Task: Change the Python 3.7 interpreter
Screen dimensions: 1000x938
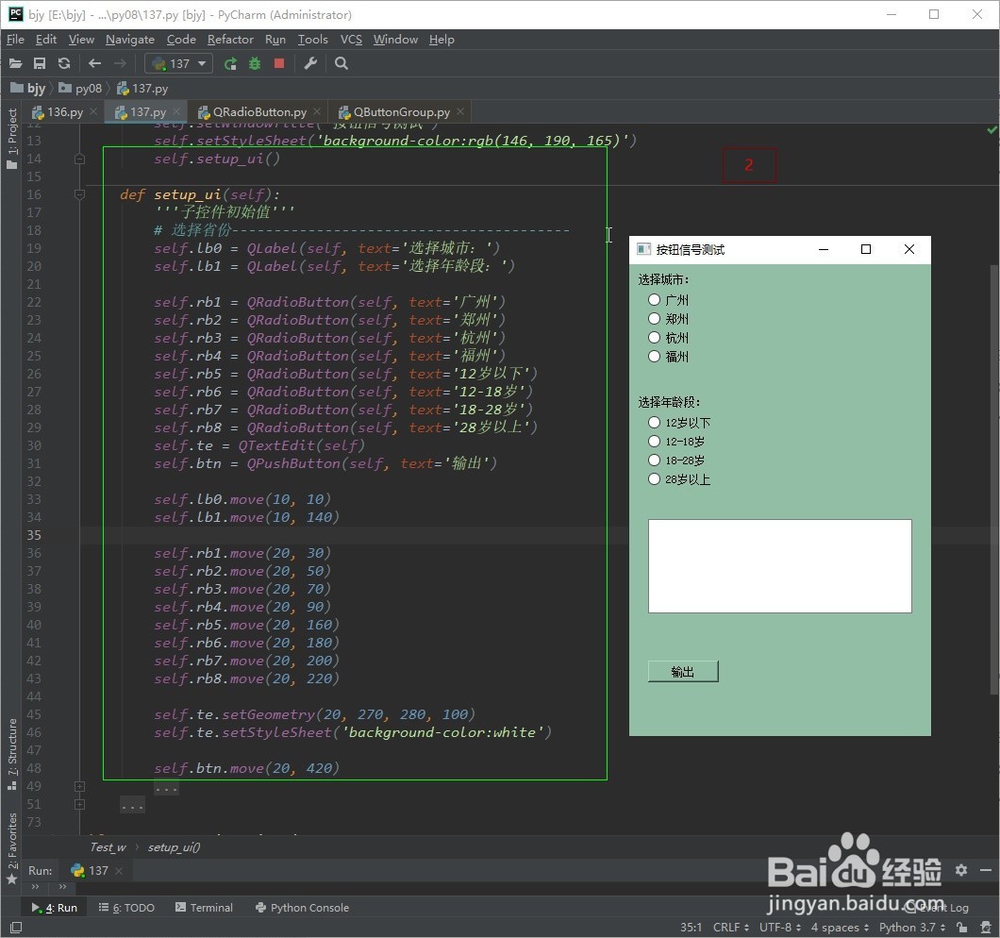Action: [x=911, y=927]
